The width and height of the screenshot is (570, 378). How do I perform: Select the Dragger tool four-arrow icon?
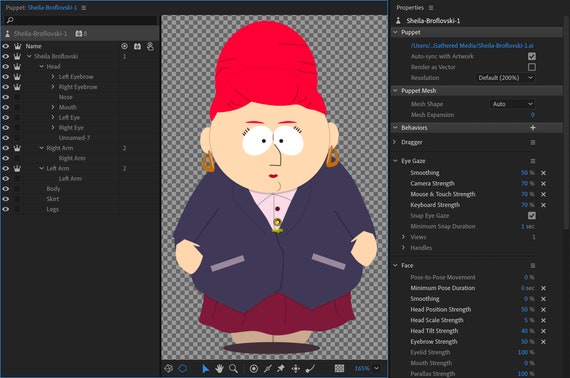296,369
